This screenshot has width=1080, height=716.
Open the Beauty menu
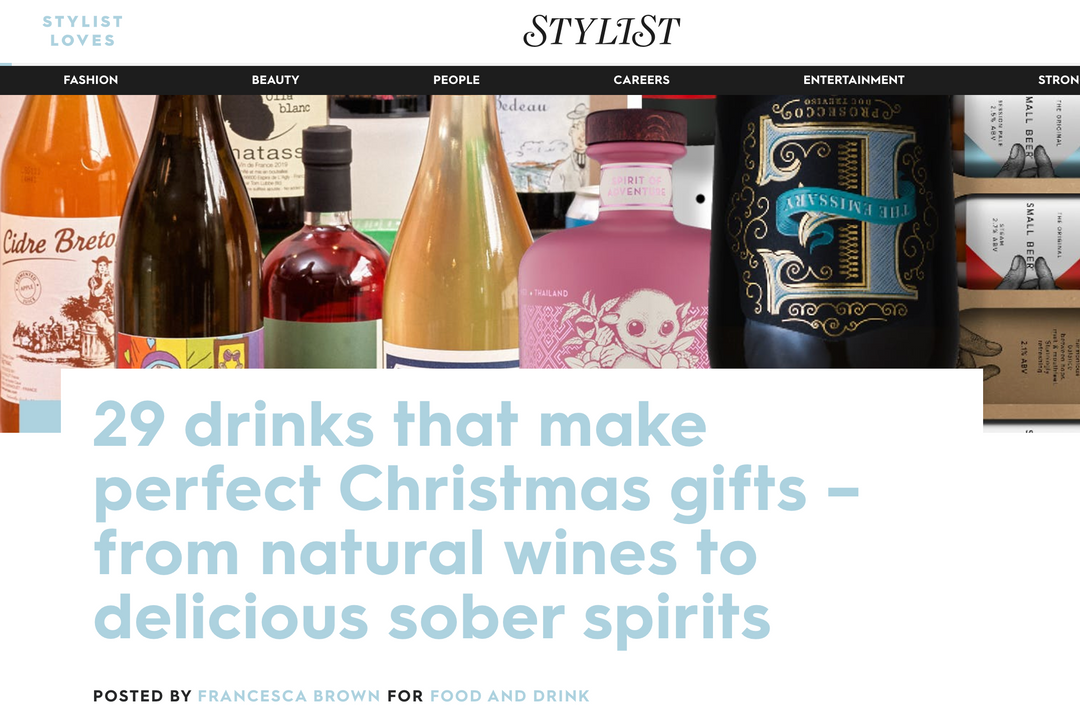click(x=276, y=80)
